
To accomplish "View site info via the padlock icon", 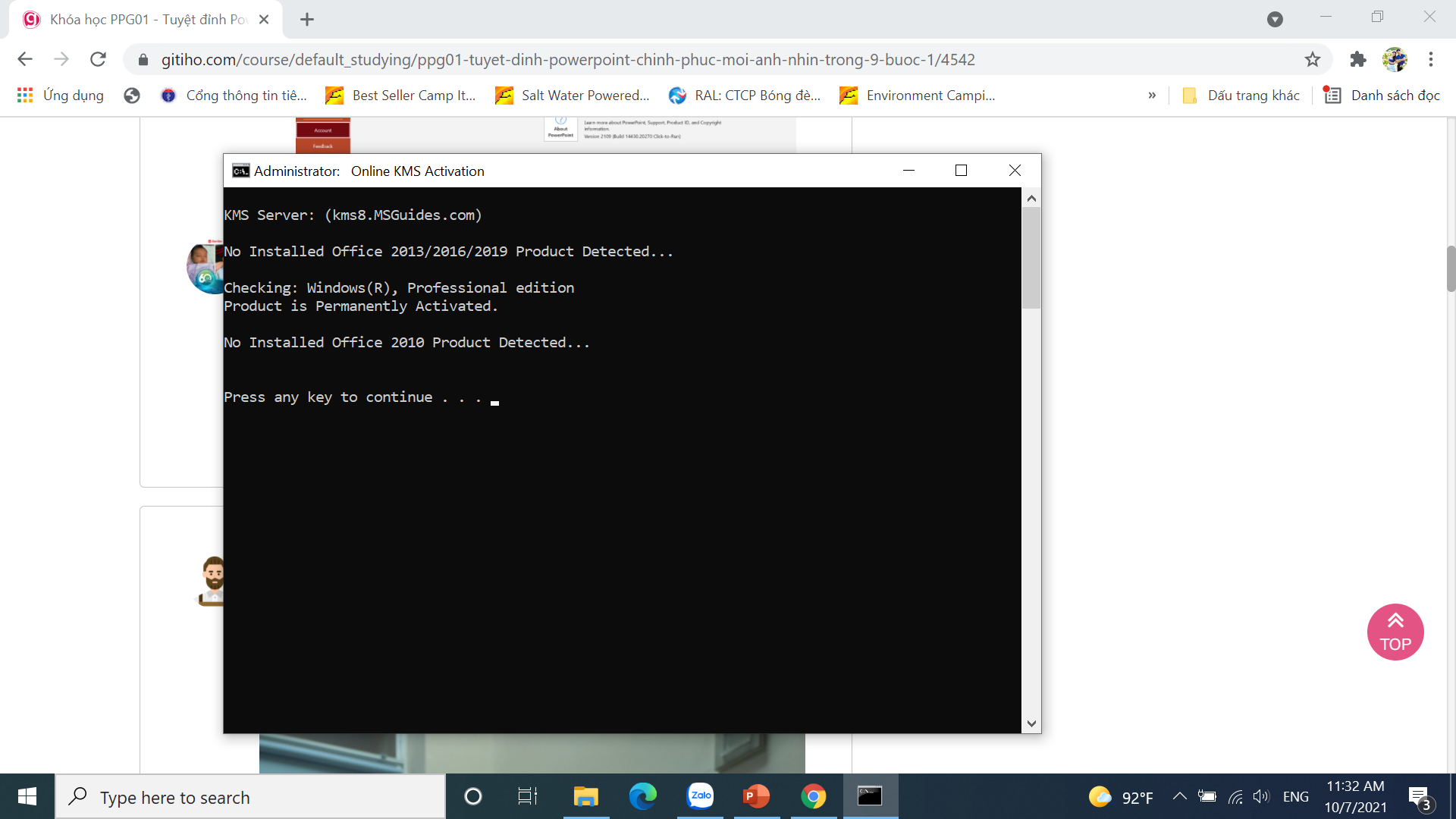I will point(143,59).
